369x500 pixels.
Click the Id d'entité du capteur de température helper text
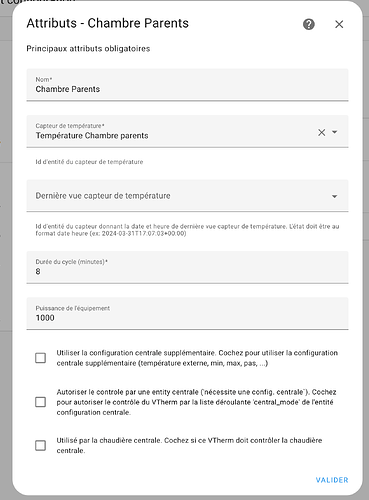coord(89,162)
